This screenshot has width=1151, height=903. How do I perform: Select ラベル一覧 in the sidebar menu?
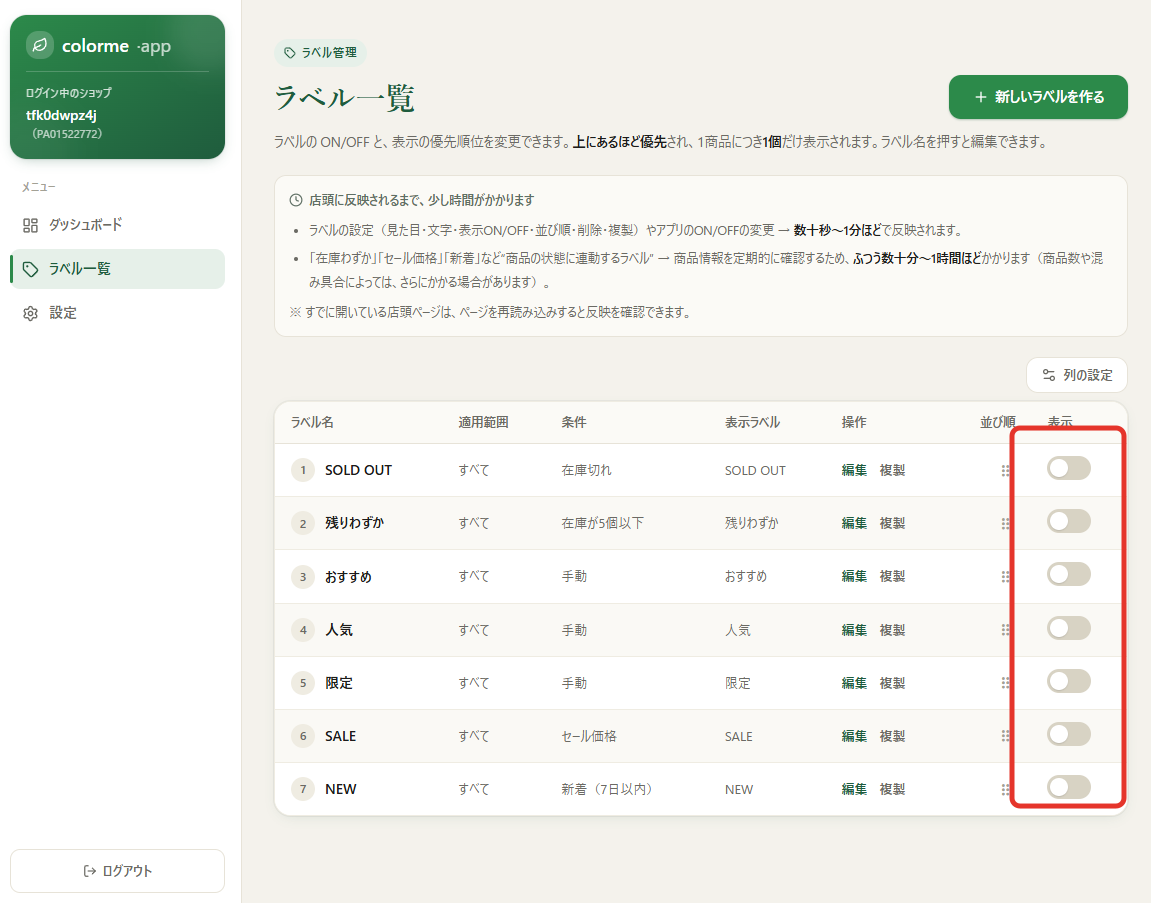(x=117, y=269)
